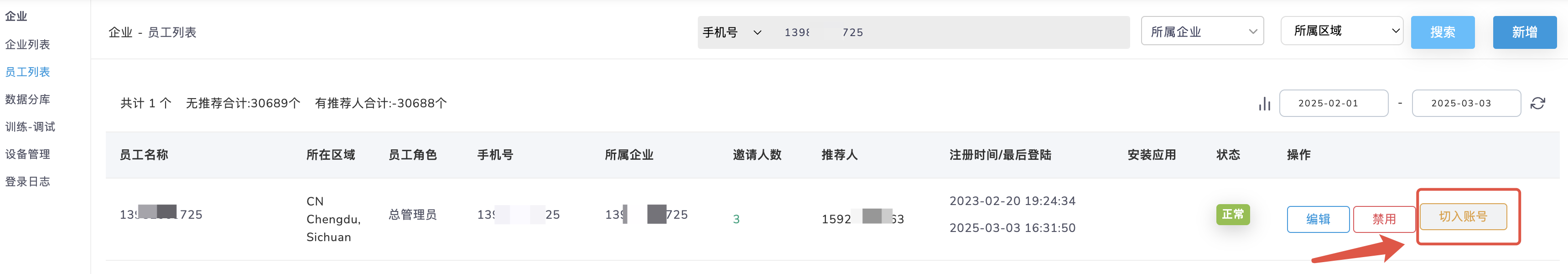Click the 切入账号 button
The image size is (1568, 274).
point(1463,217)
